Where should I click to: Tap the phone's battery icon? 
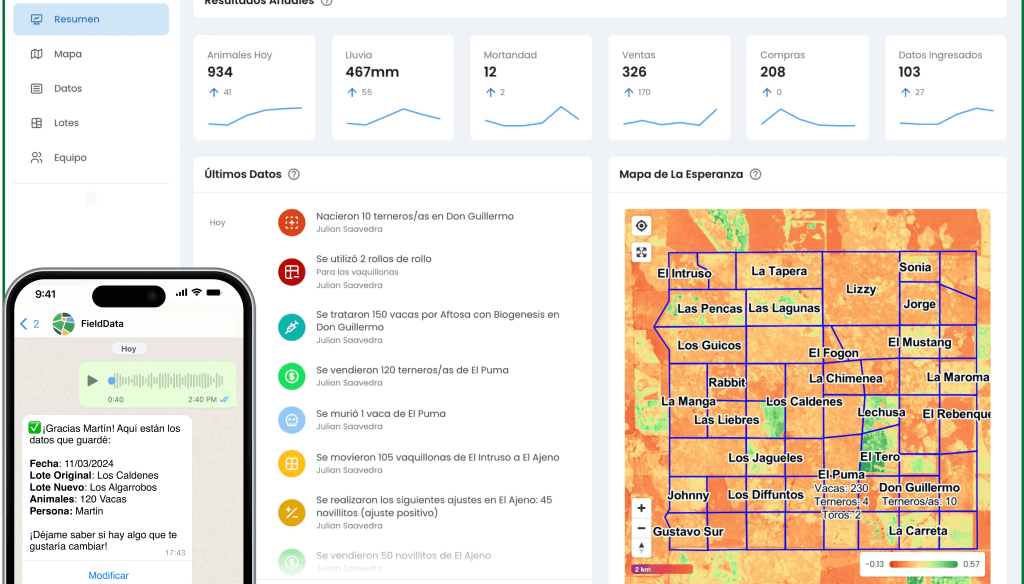pyautogui.click(x=214, y=293)
